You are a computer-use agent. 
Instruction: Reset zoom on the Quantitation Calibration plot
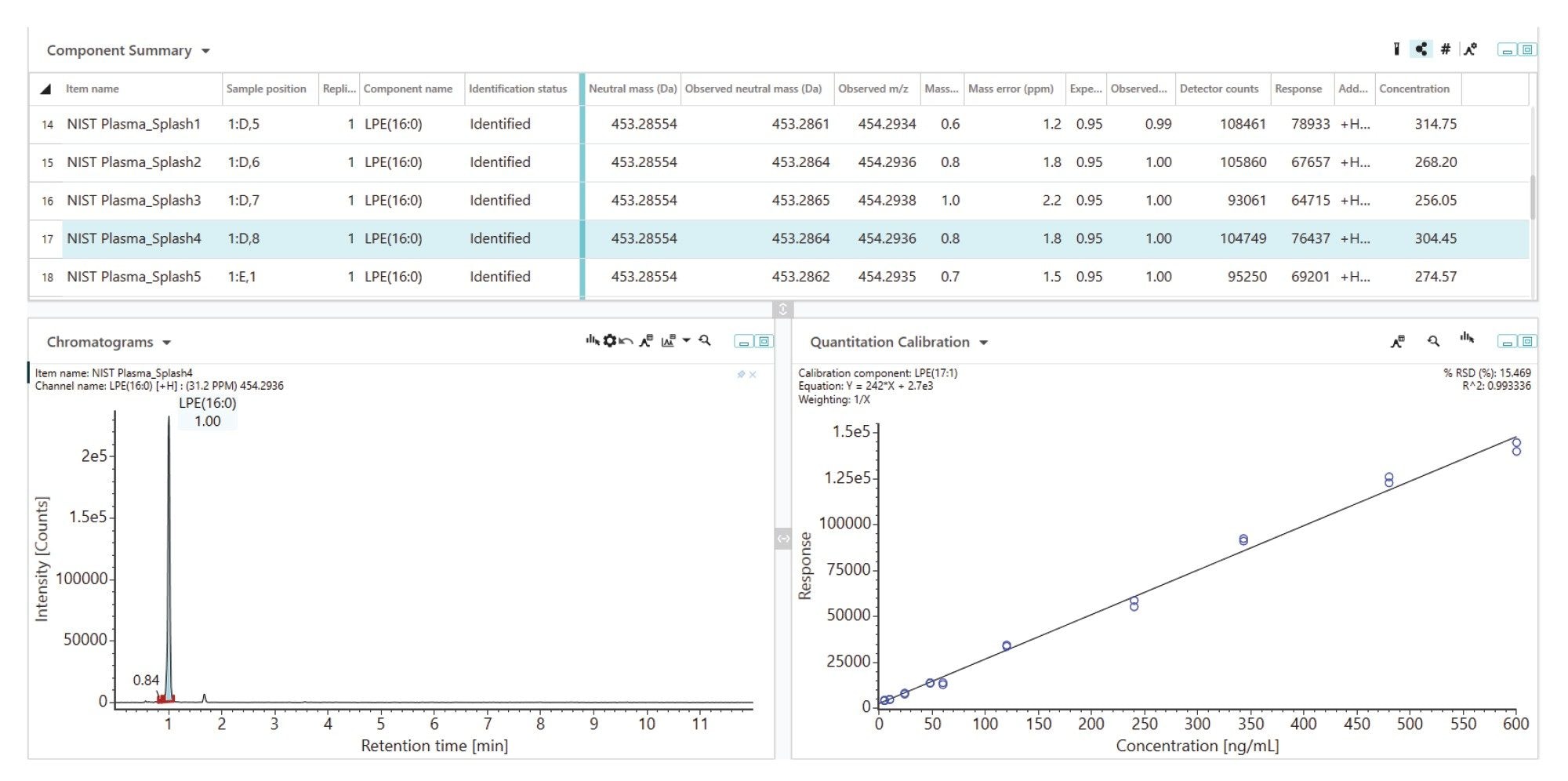tap(1433, 341)
